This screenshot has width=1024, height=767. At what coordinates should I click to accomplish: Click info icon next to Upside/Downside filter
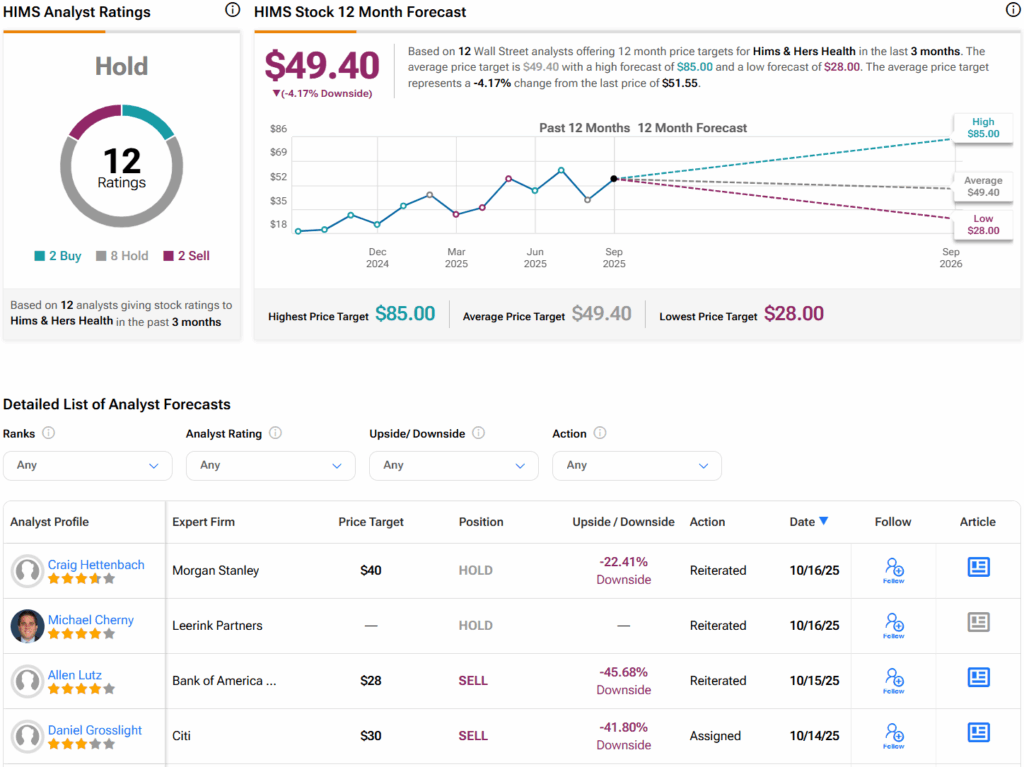coord(478,433)
